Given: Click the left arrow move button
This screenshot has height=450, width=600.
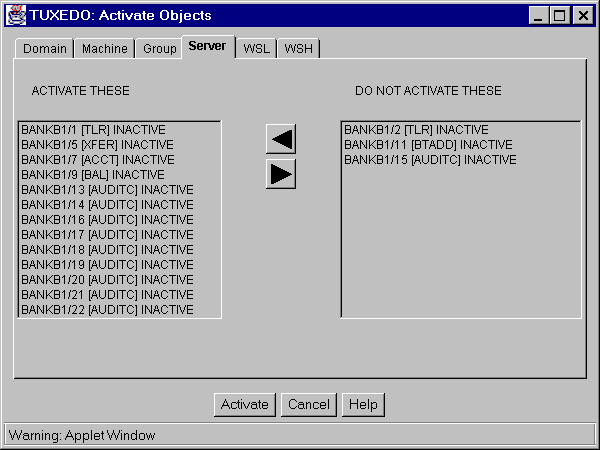Looking at the screenshot, I should (x=281, y=139).
